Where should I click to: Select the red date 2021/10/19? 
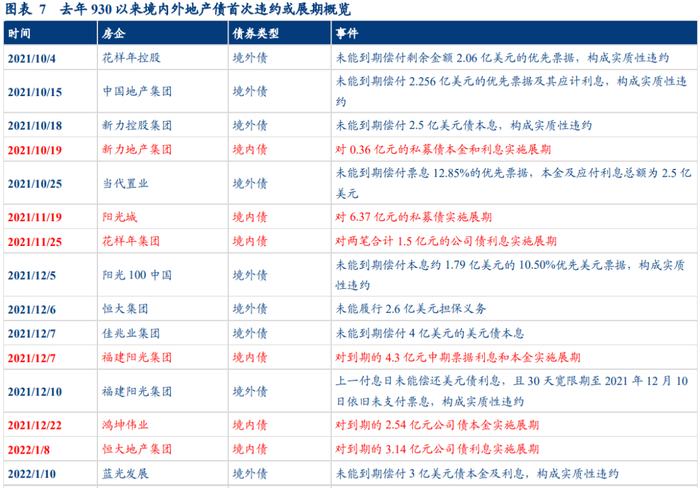(x=35, y=150)
